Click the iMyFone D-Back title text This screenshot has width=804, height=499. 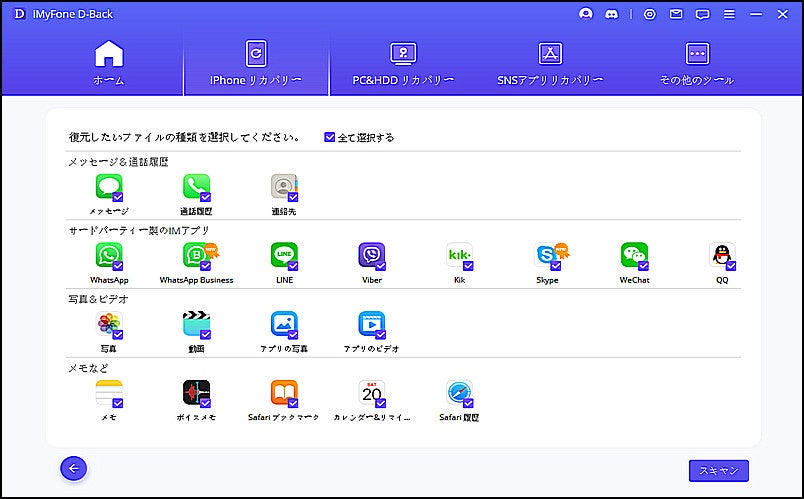[x=72, y=14]
